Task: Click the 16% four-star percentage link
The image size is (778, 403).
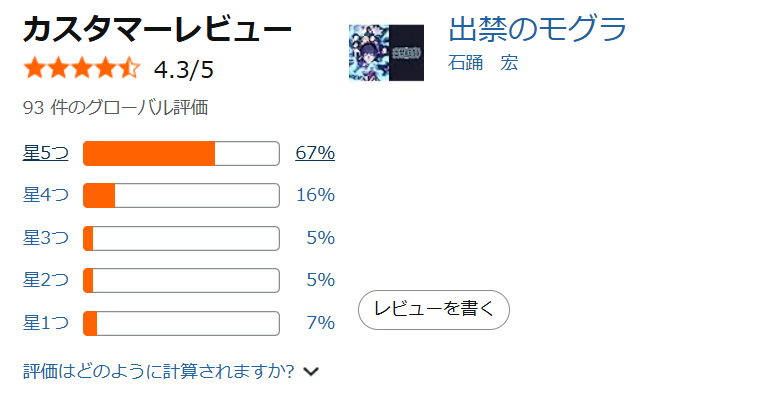Action: (316, 195)
